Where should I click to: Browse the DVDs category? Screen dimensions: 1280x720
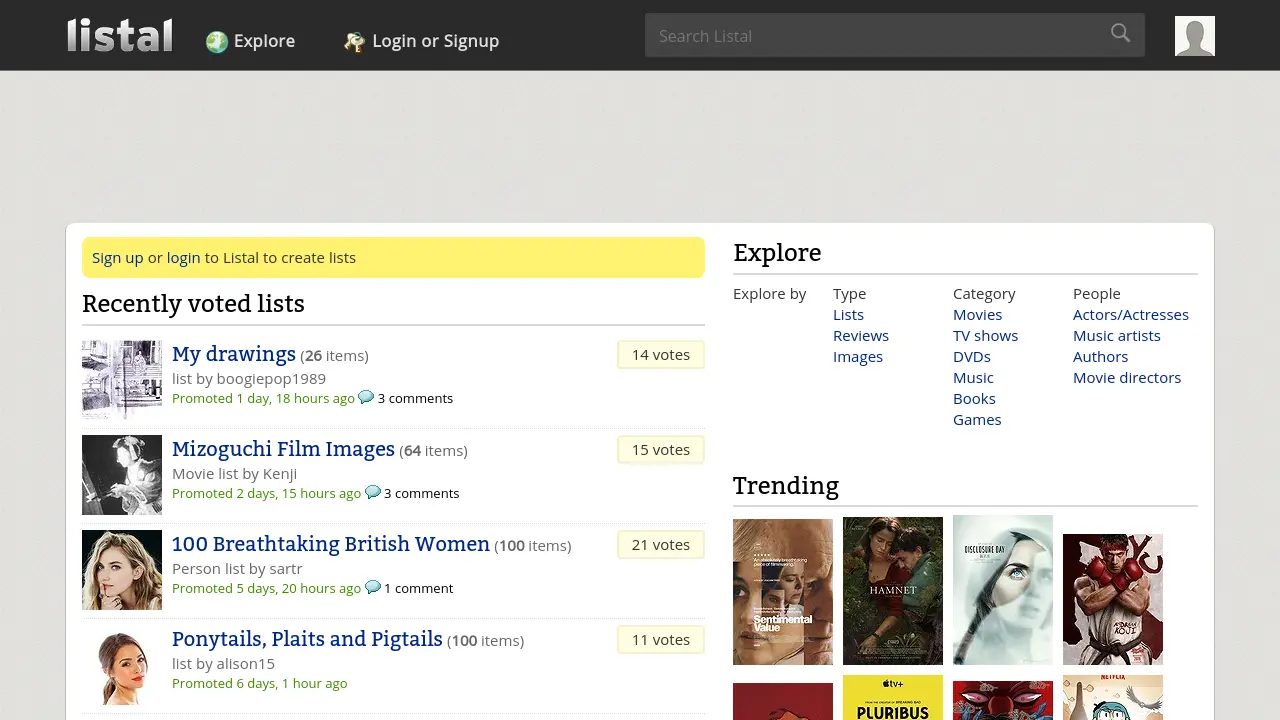[972, 356]
